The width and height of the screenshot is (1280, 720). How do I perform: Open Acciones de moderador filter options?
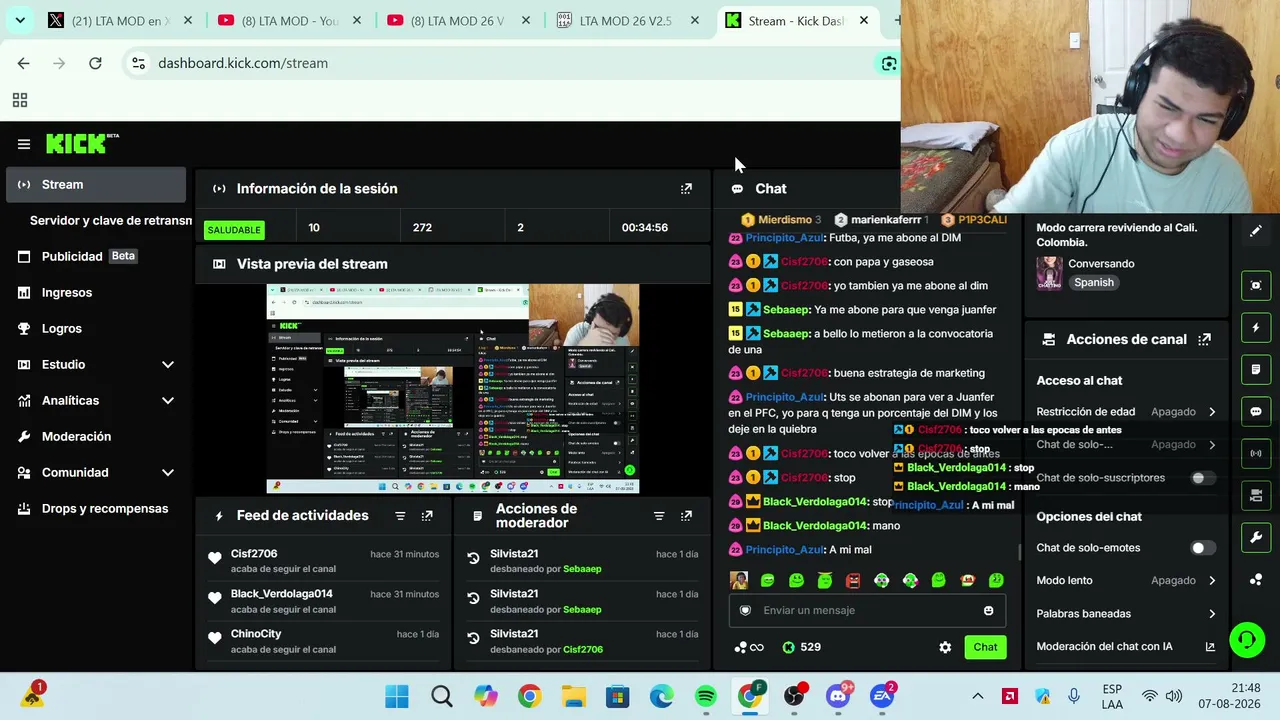pos(659,516)
